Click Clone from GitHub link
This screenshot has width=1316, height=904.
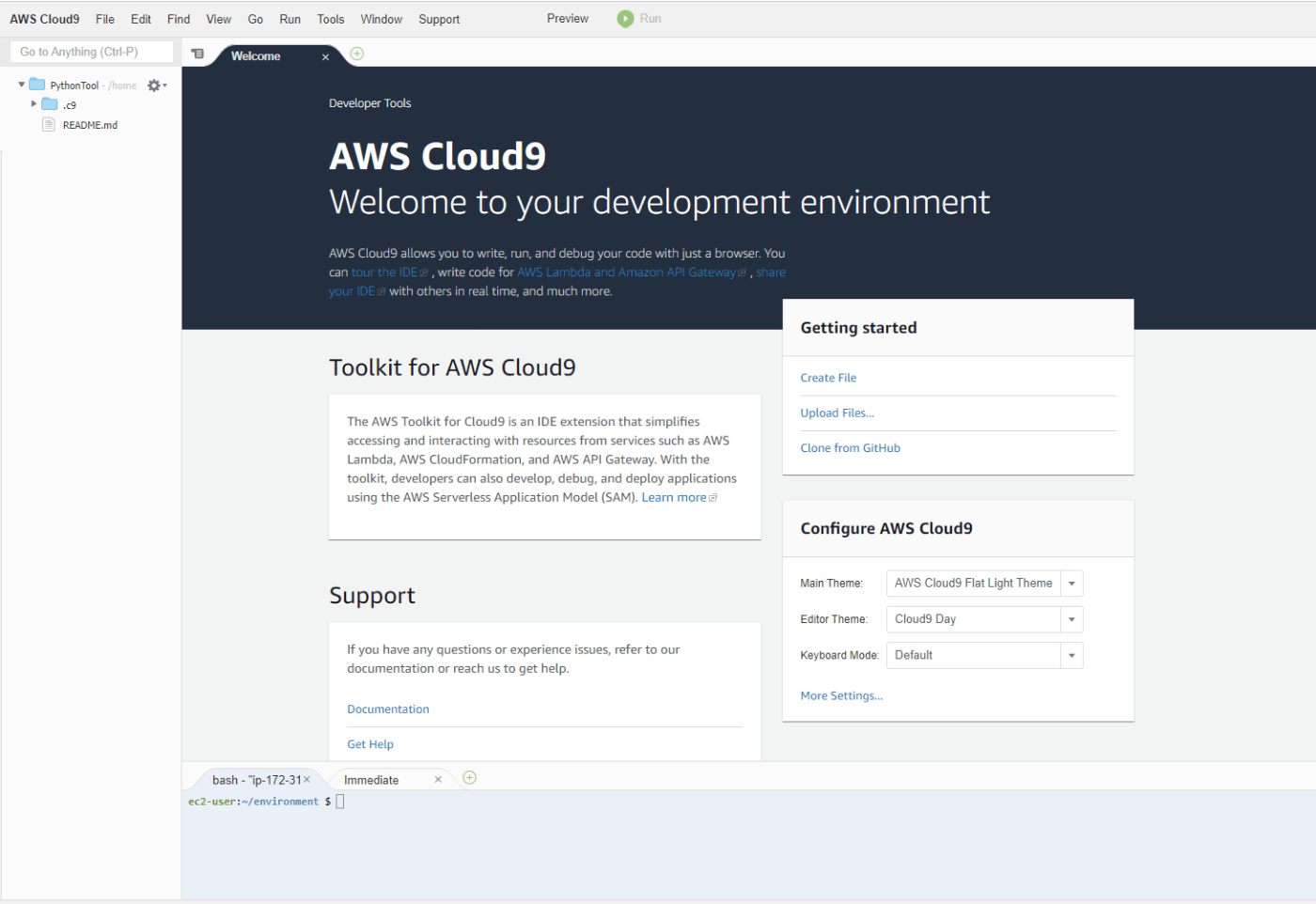[x=851, y=448]
